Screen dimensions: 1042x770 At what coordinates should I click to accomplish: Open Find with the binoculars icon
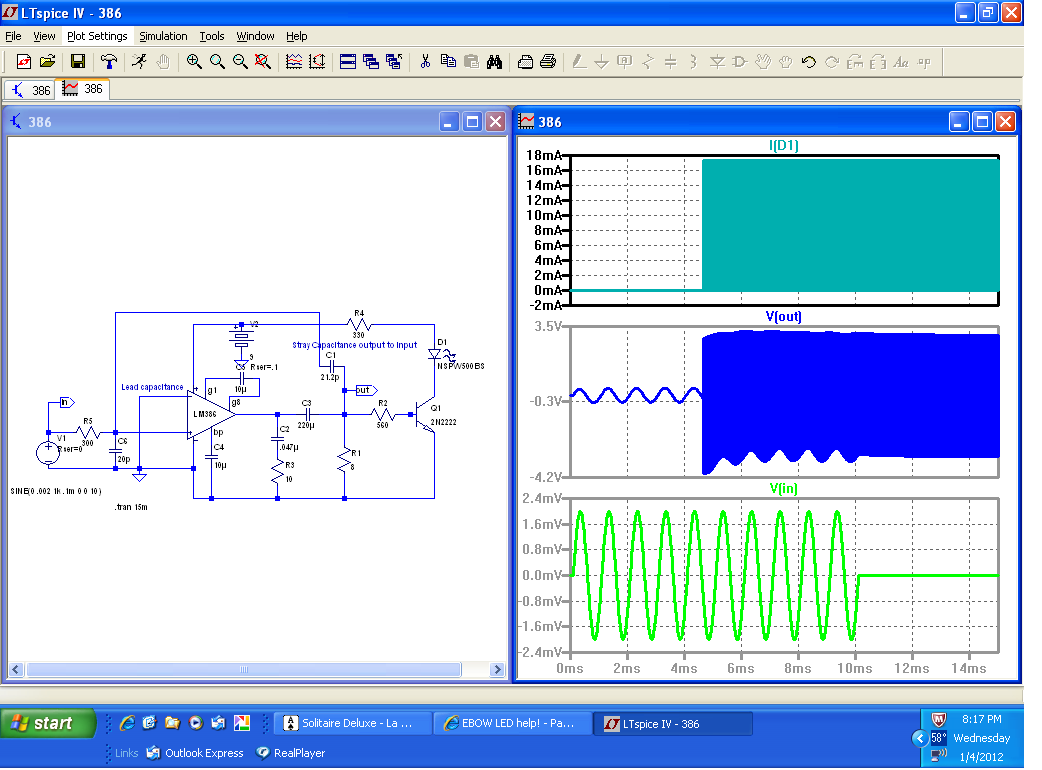494,62
